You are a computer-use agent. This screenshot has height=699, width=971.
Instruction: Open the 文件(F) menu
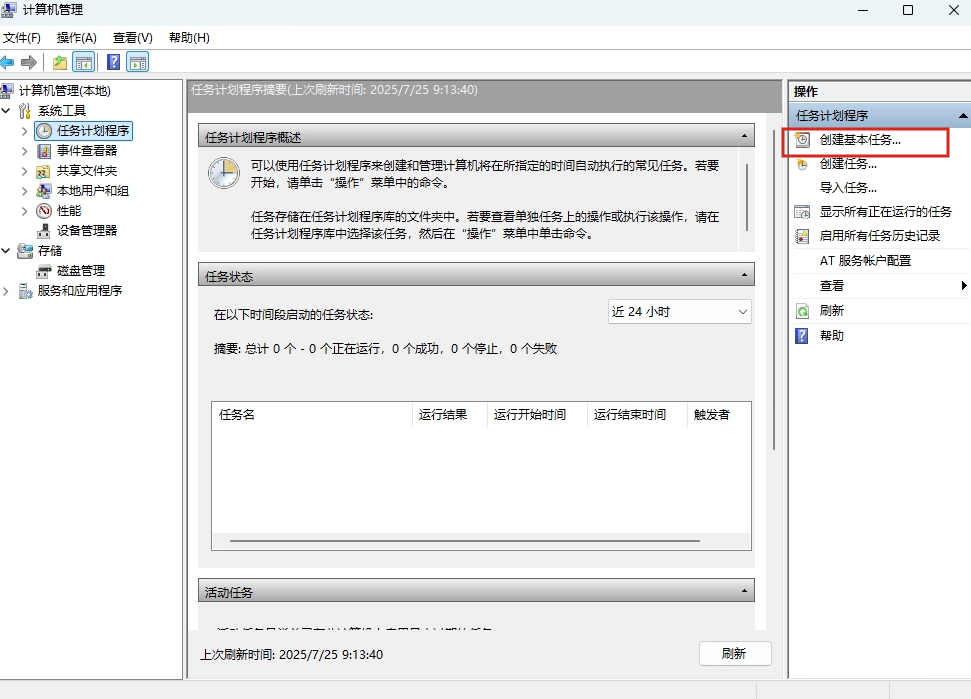22,38
